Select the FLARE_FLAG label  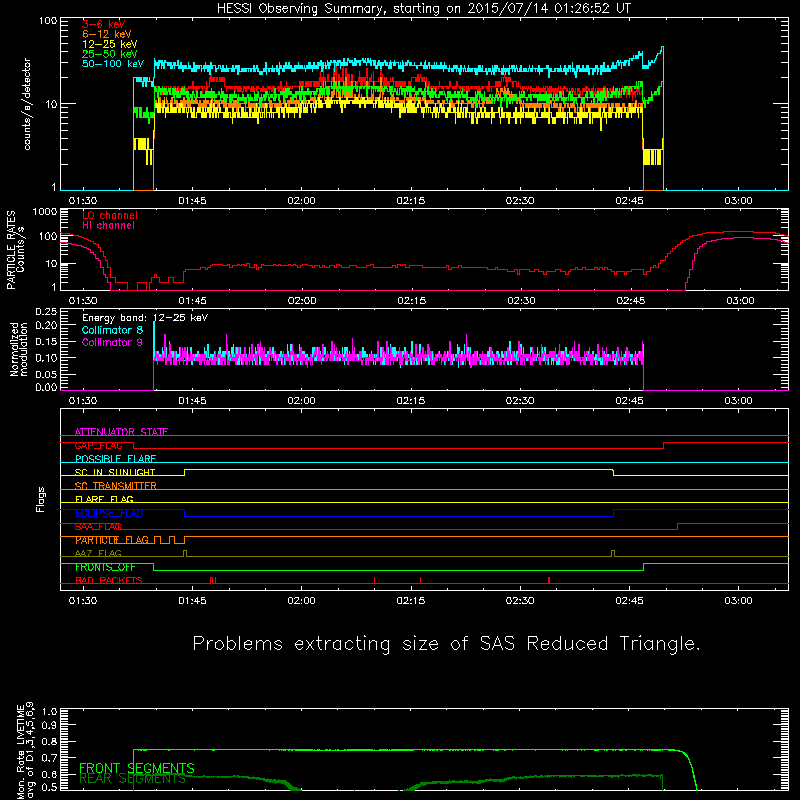(x=104, y=499)
